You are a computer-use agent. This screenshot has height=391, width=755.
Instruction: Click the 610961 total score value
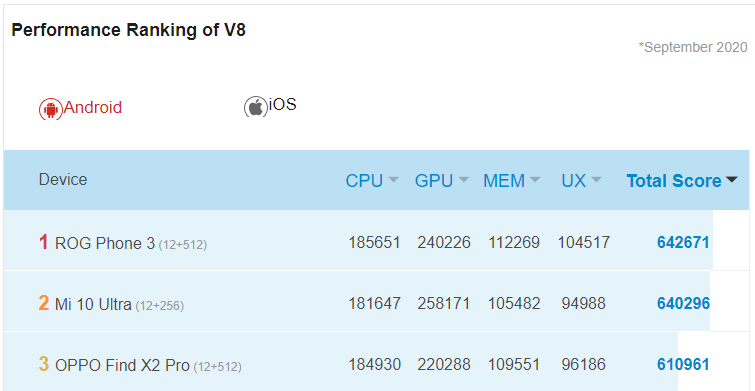683,365
